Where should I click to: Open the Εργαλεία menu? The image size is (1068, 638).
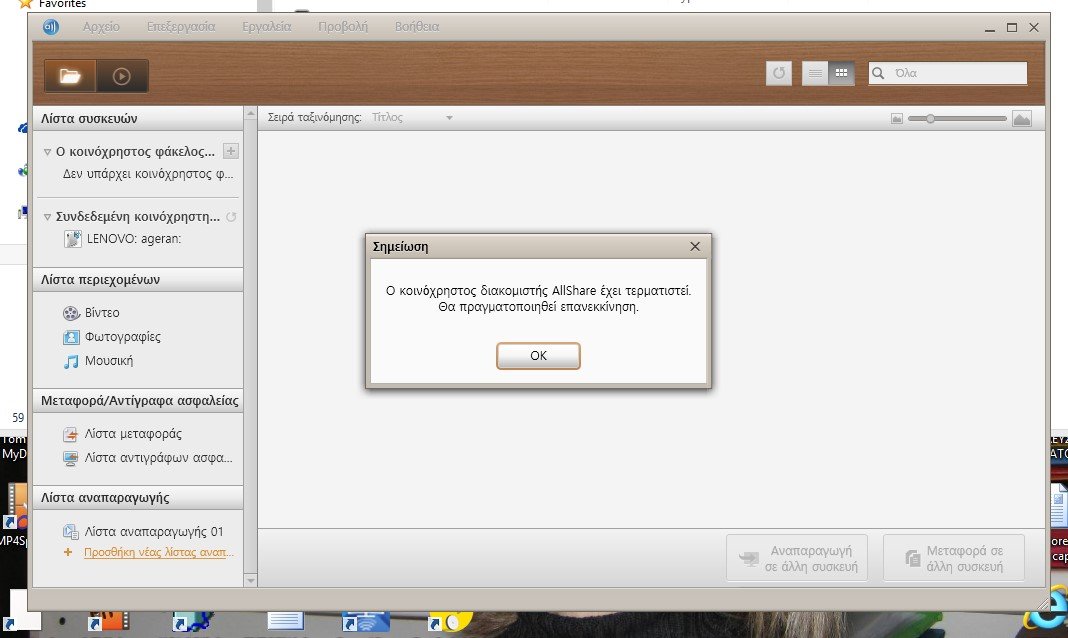[x=266, y=27]
